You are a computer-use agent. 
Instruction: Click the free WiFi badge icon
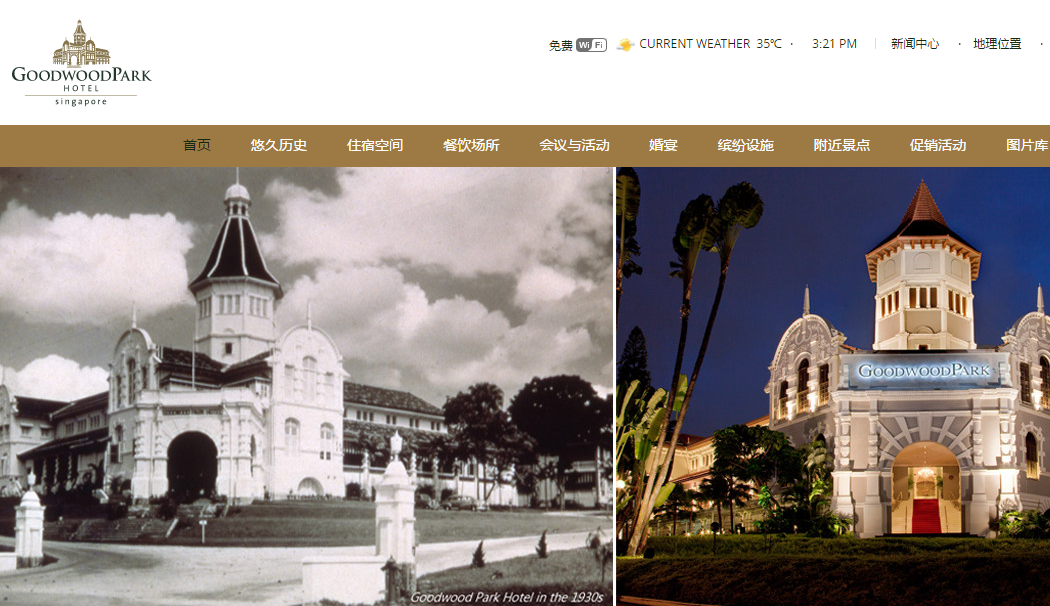coord(591,45)
